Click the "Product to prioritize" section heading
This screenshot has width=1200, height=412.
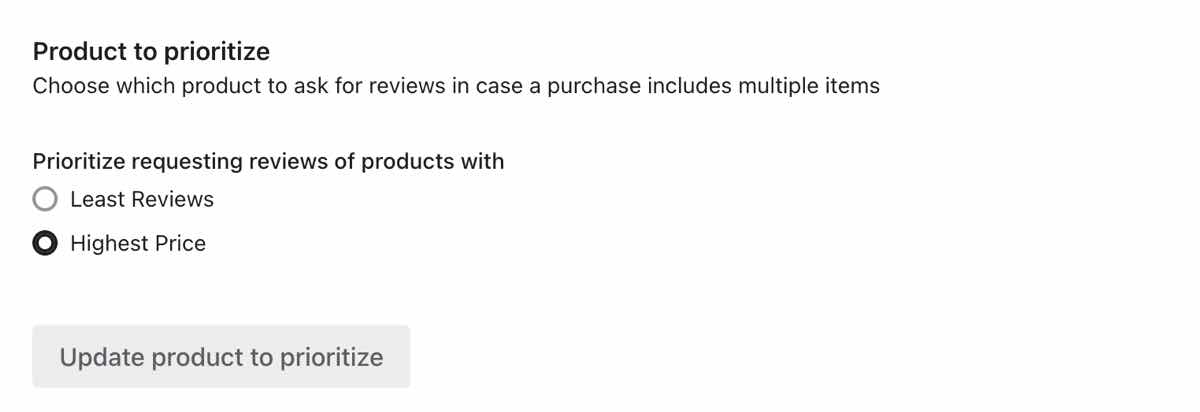pos(151,51)
